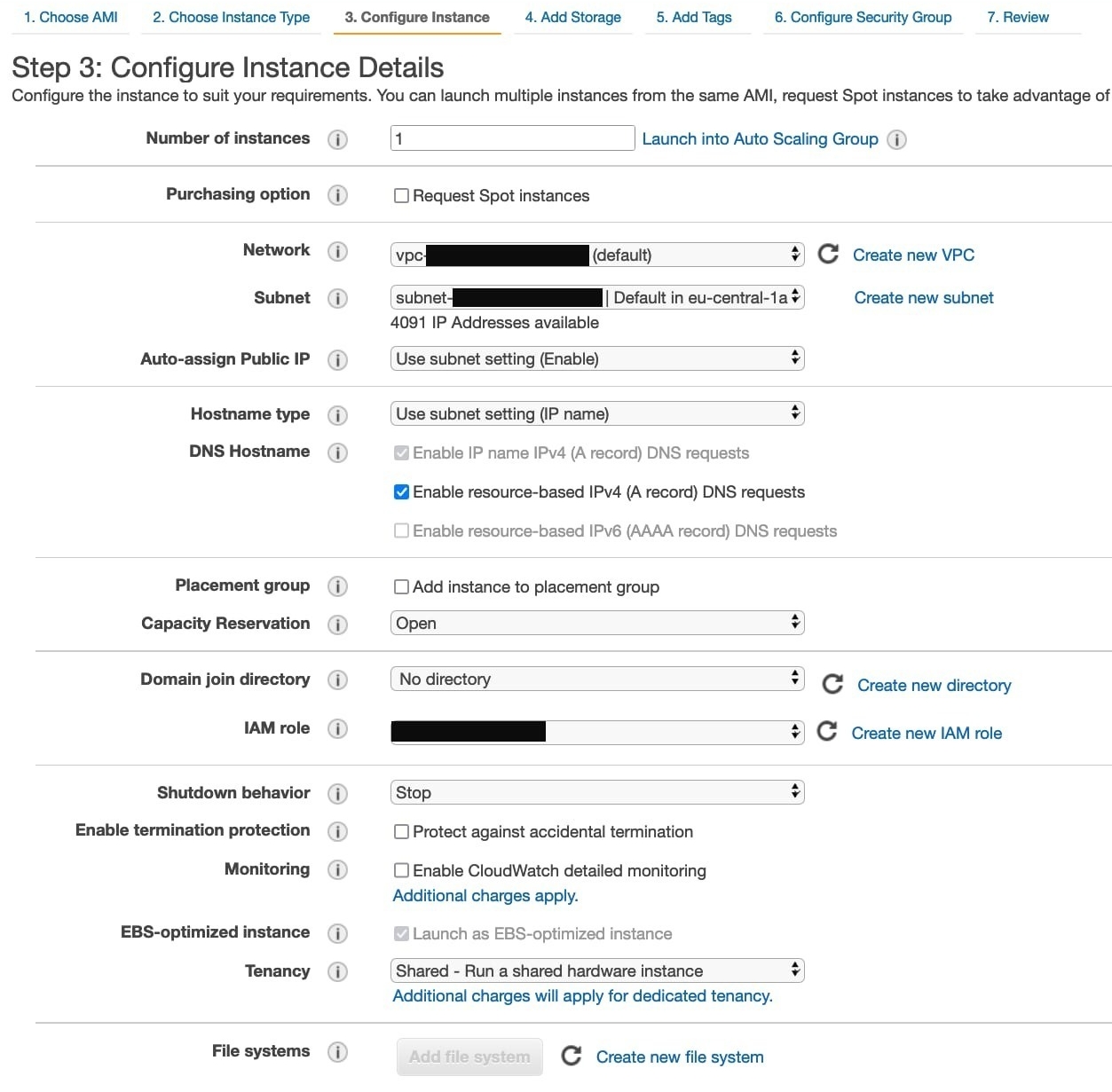Click info icon beside Tenancy label
This screenshot has height=1092, width=1112.
point(337,972)
